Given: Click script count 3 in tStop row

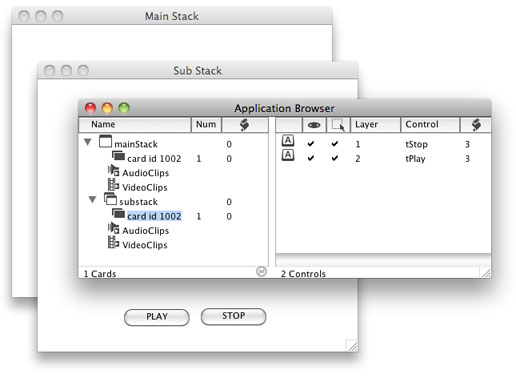Looking at the screenshot, I should [467, 144].
